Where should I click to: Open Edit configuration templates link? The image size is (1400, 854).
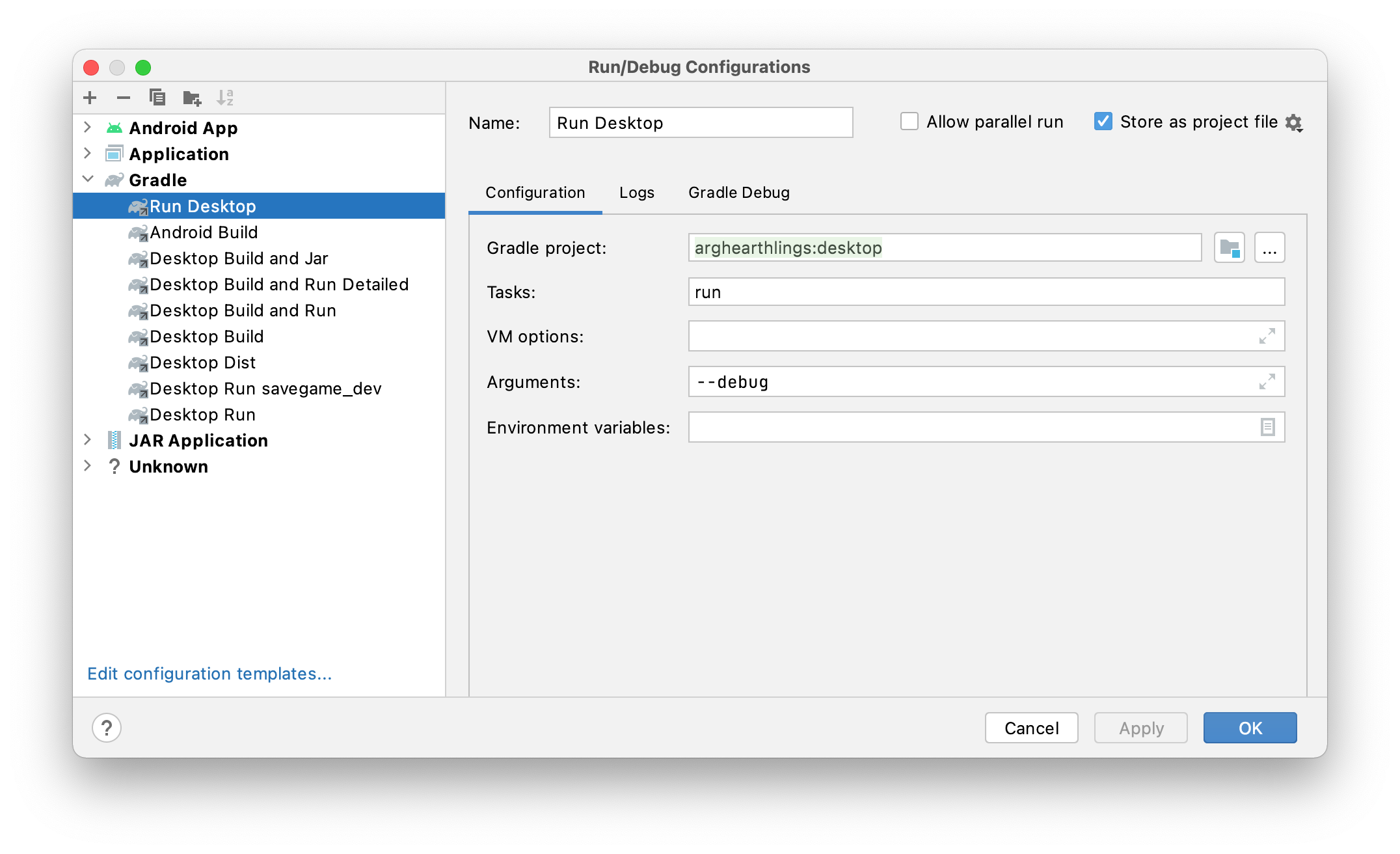click(209, 674)
